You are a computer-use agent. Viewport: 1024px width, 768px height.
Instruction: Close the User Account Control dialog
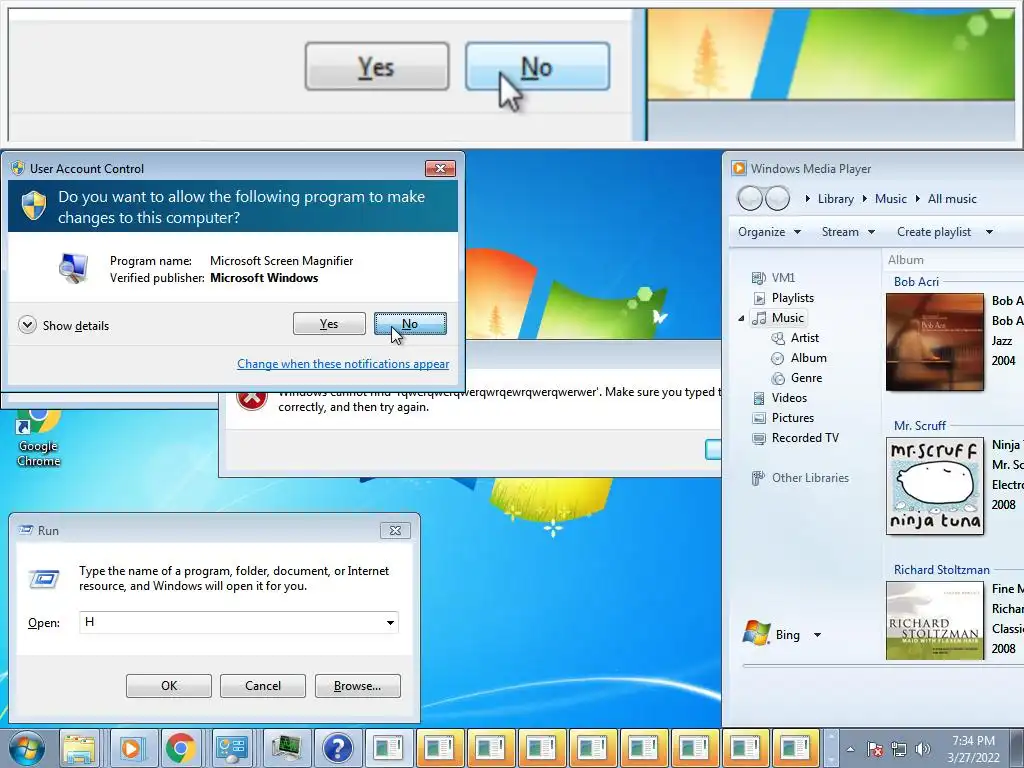(440, 168)
